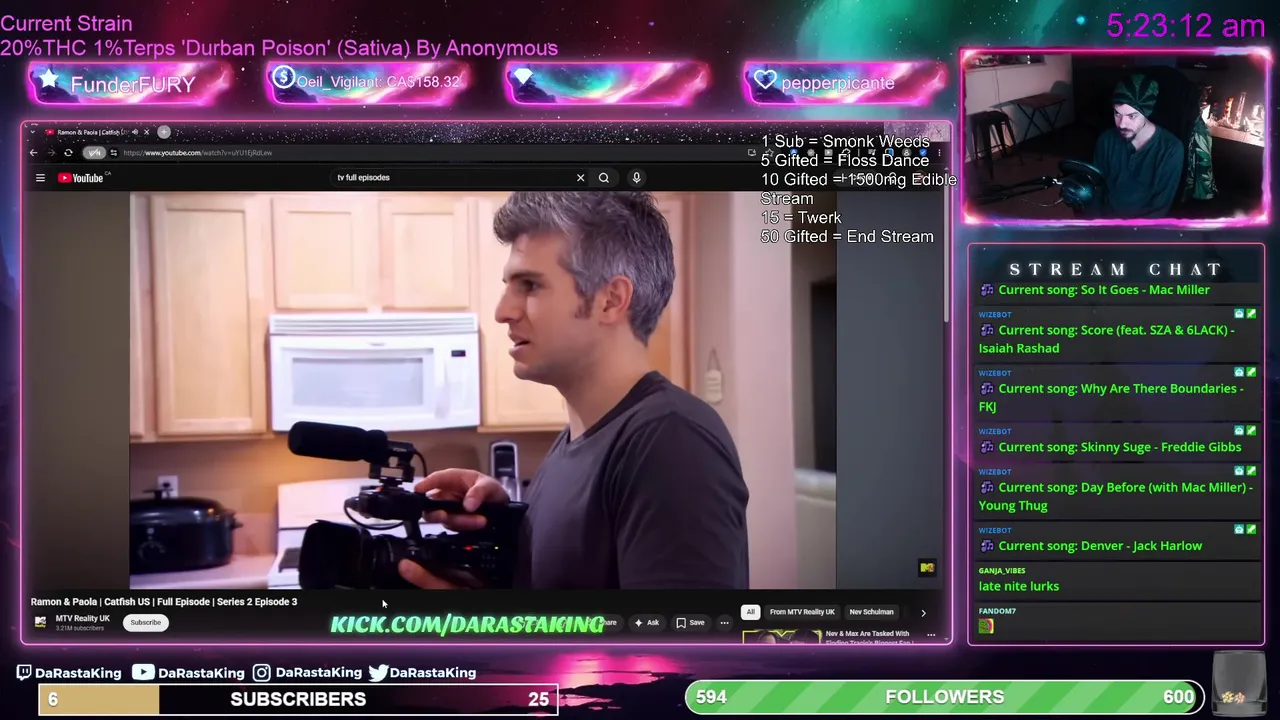Click 'Day Before (with Mac Miller)' chat message

click(x=1116, y=496)
